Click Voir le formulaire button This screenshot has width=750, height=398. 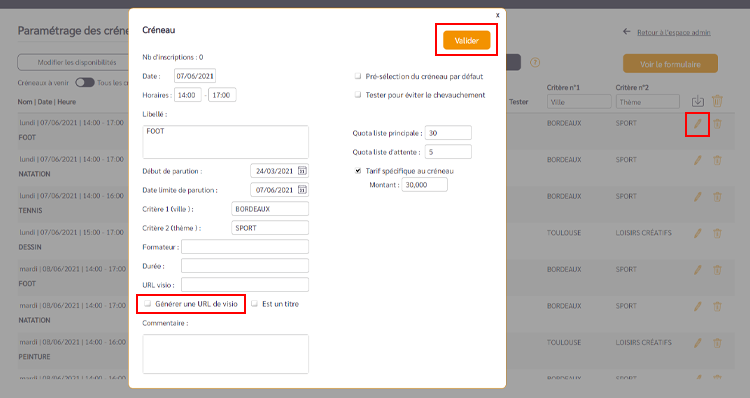pyautogui.click(x=670, y=64)
